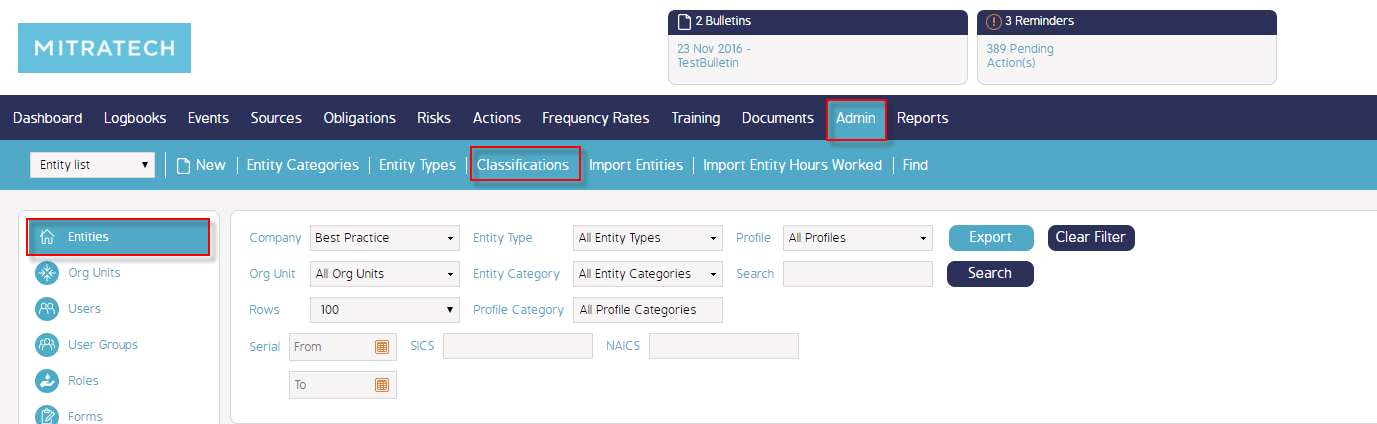
Task: Select the Admin menu
Action: (x=856, y=119)
